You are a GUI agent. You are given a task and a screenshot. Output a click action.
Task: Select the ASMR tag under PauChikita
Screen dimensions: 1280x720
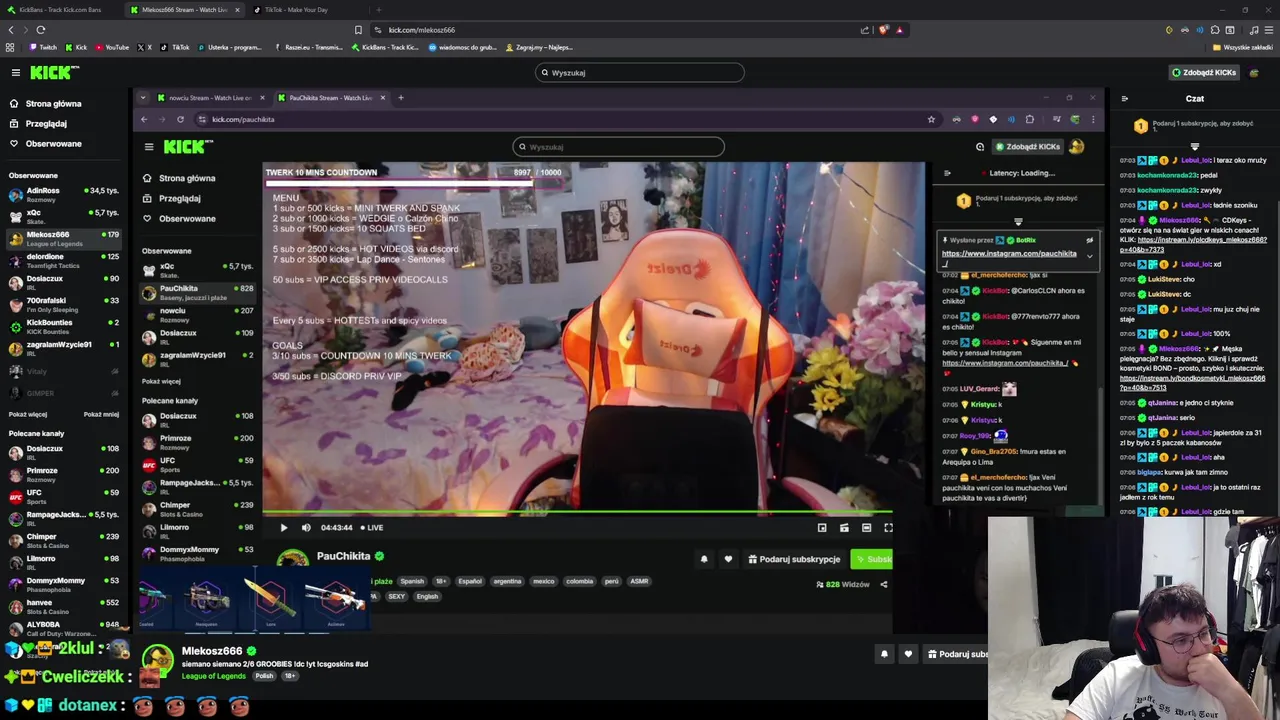[x=639, y=581]
